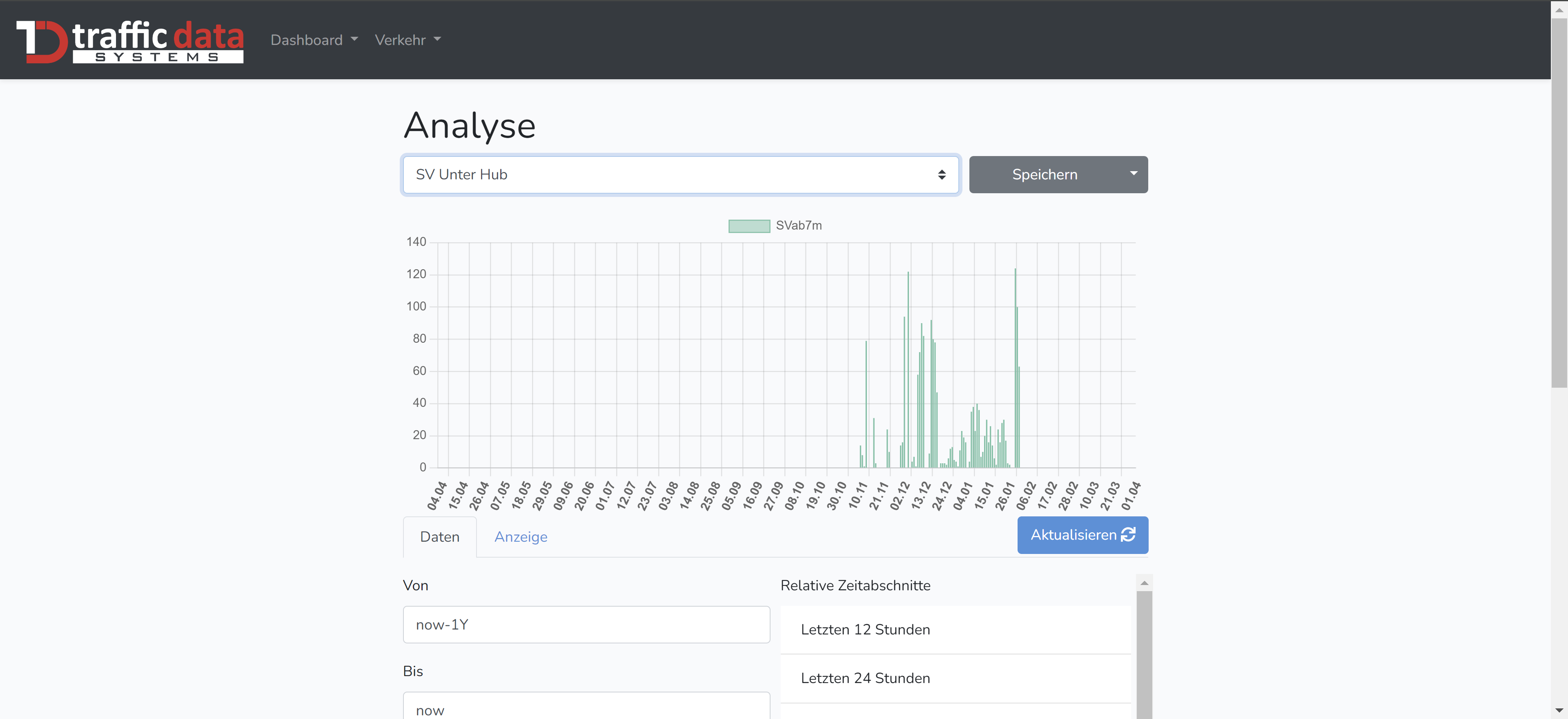Toggle SVab7m legend color box
This screenshot has height=719, width=1568.
(x=749, y=226)
